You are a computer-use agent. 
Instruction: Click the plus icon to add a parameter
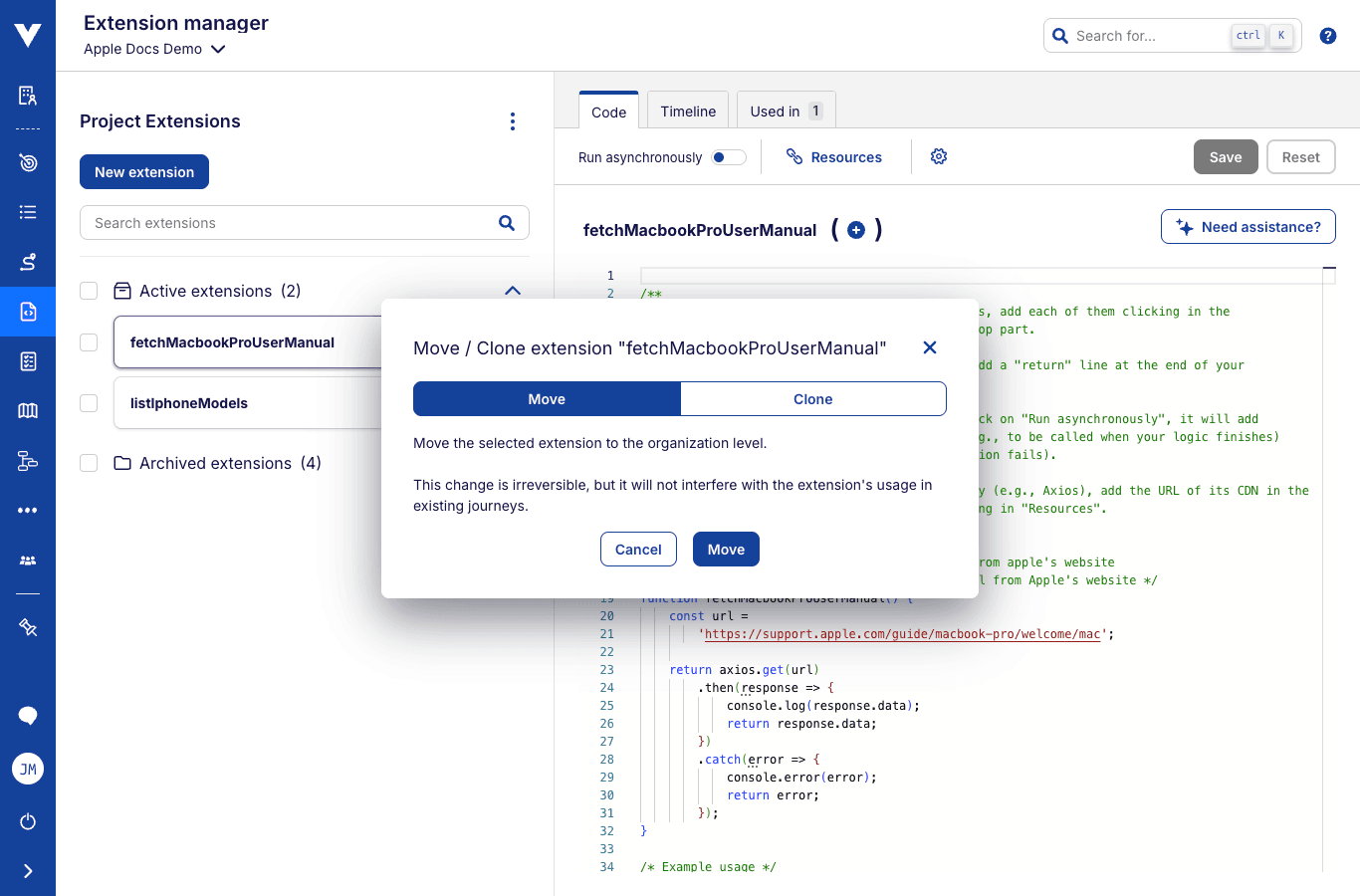pyautogui.click(x=856, y=230)
